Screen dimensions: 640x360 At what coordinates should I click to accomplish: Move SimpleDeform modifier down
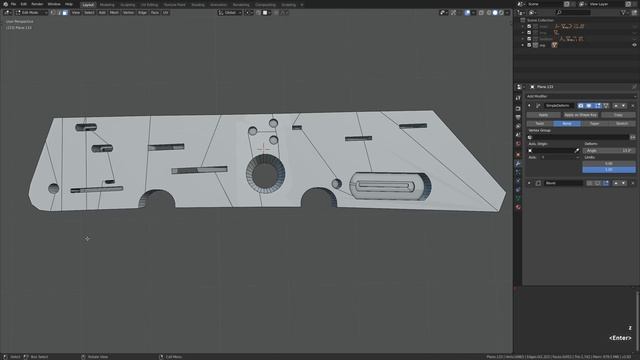pyautogui.click(x=624, y=106)
